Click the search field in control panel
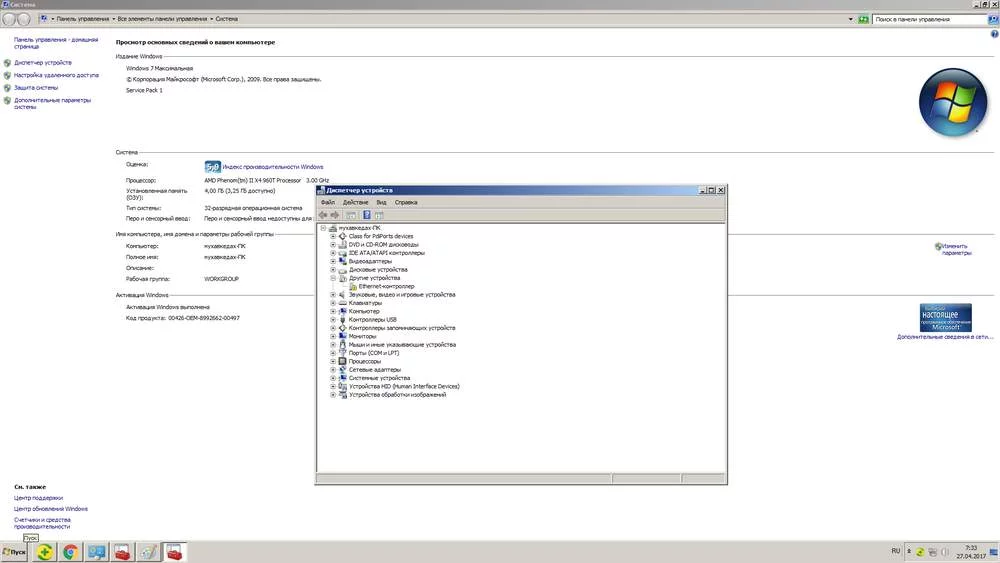The width and height of the screenshot is (1000, 563). (x=929, y=19)
